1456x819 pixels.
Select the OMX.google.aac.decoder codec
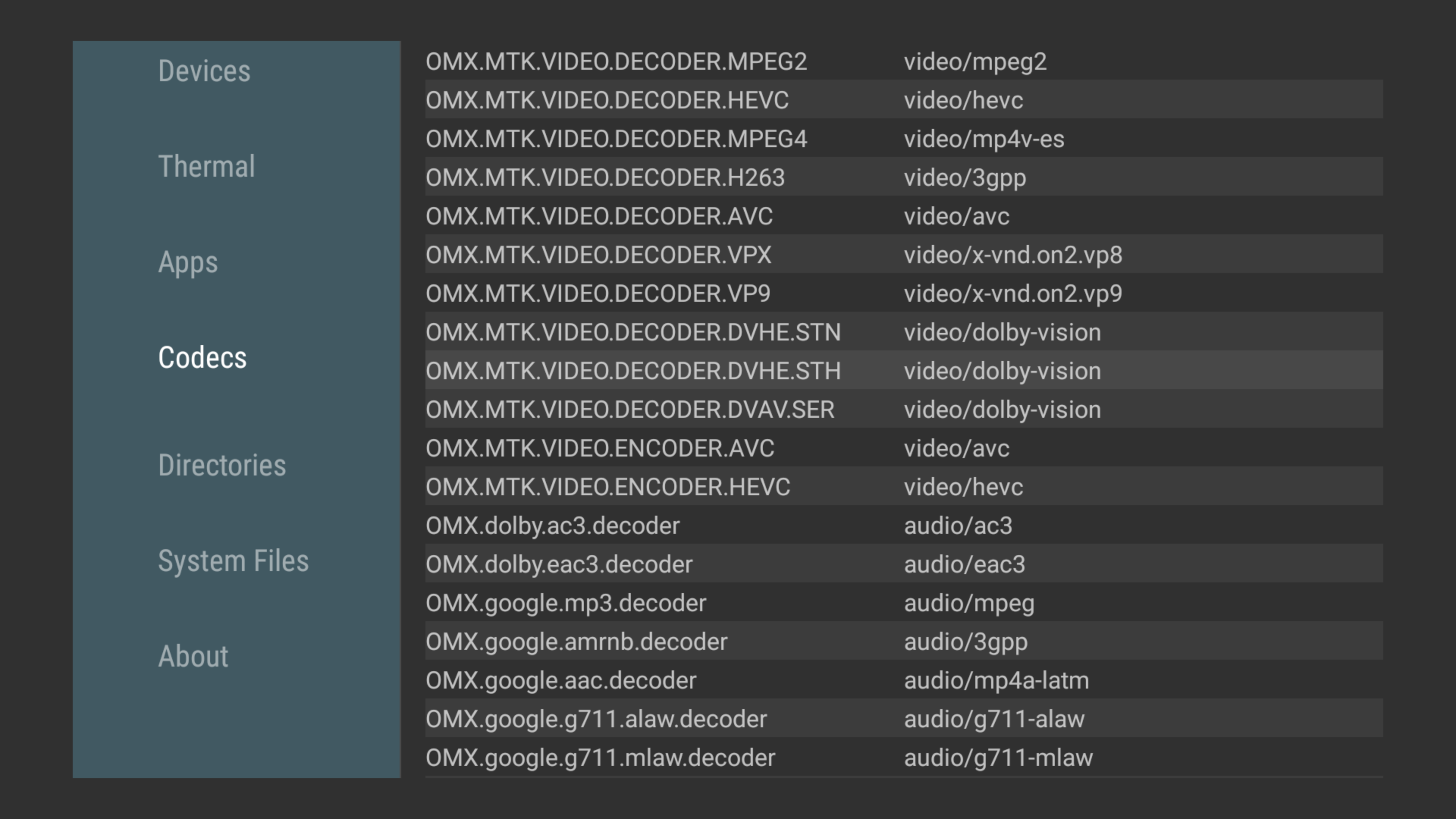[904, 680]
